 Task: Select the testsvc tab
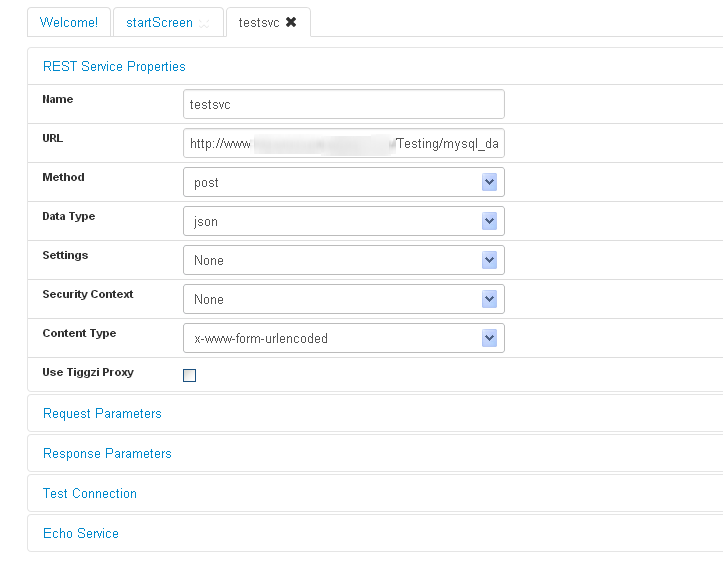tap(258, 22)
